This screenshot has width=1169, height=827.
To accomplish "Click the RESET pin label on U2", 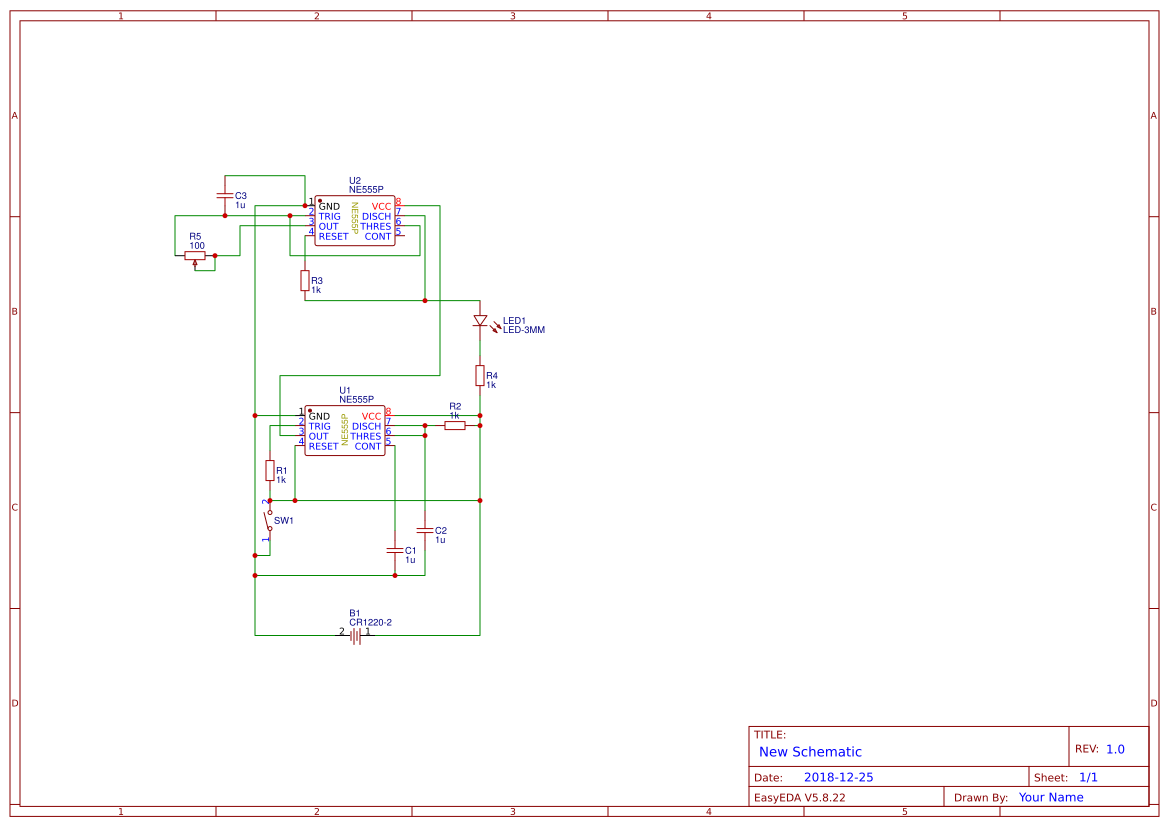I will pos(333,236).
